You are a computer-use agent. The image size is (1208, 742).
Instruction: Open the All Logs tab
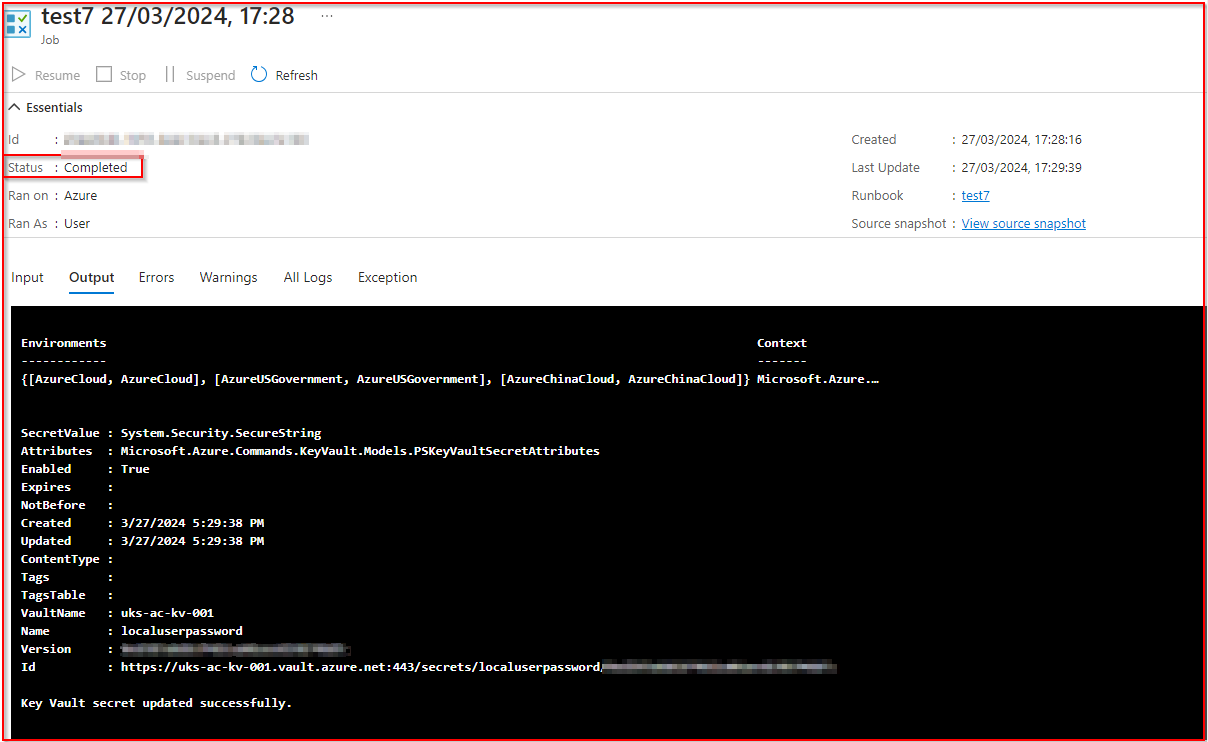307,277
